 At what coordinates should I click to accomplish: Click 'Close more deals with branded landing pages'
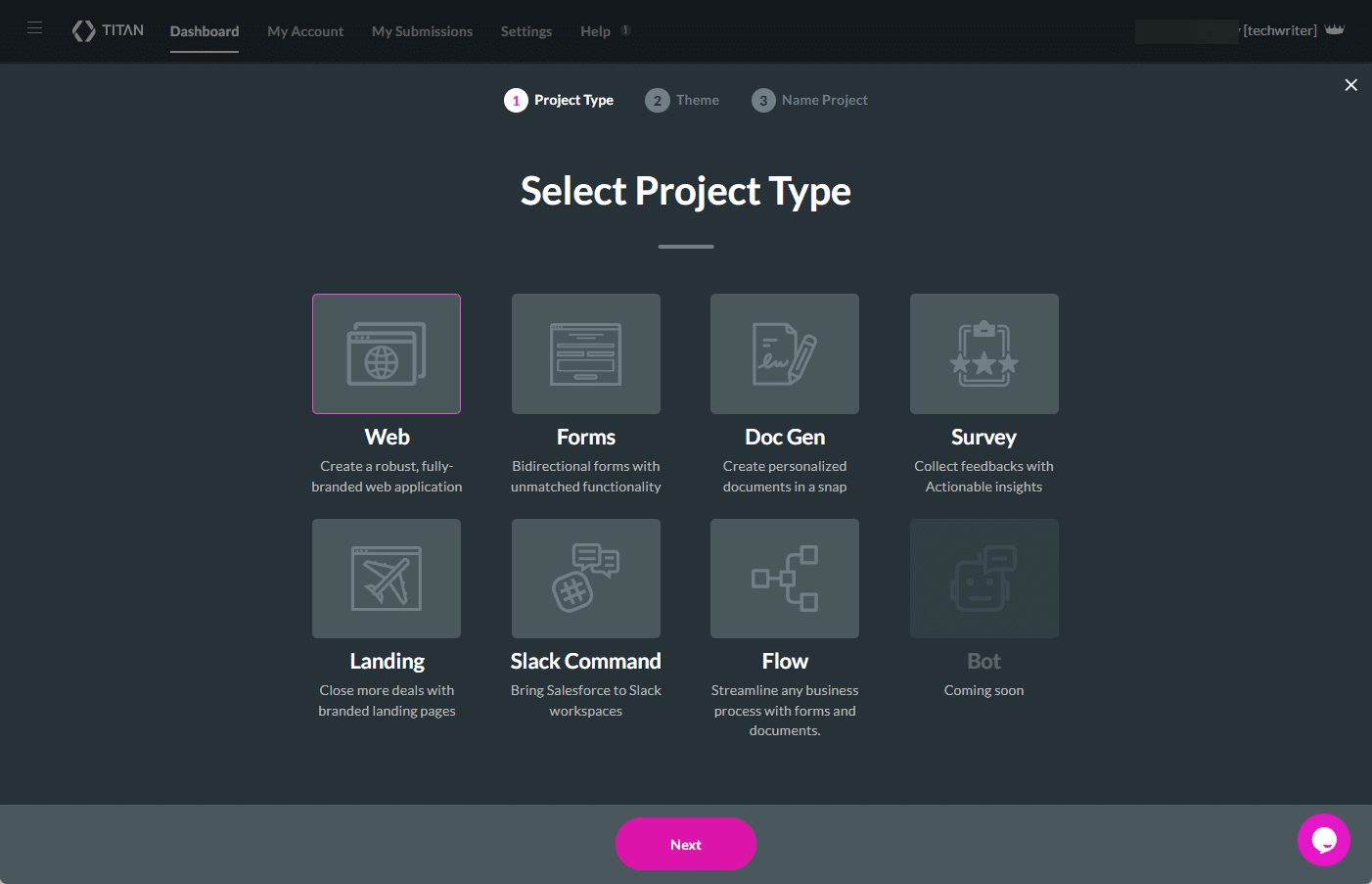[x=387, y=701]
